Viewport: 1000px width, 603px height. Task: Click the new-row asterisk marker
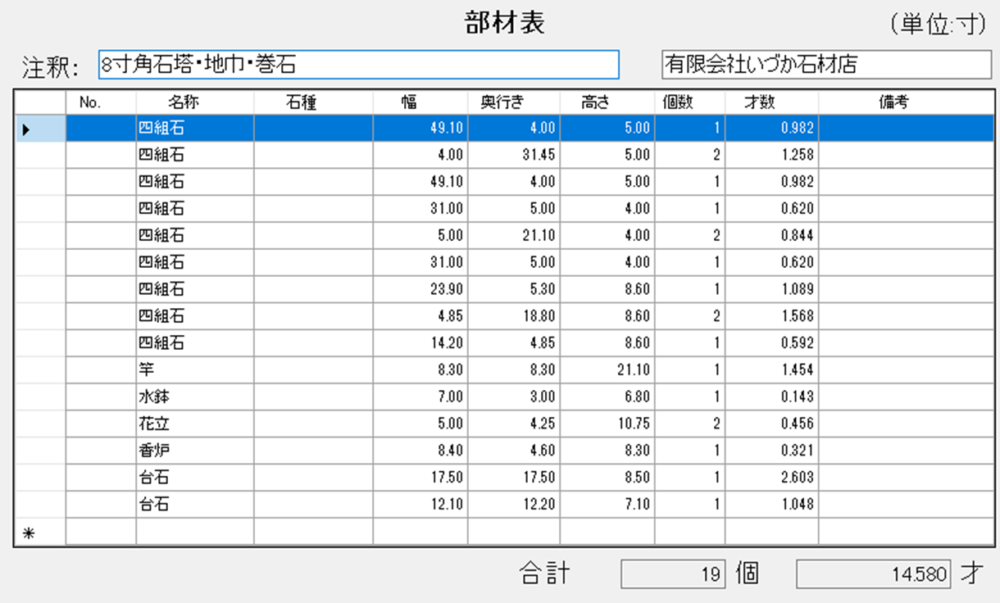coord(28,532)
